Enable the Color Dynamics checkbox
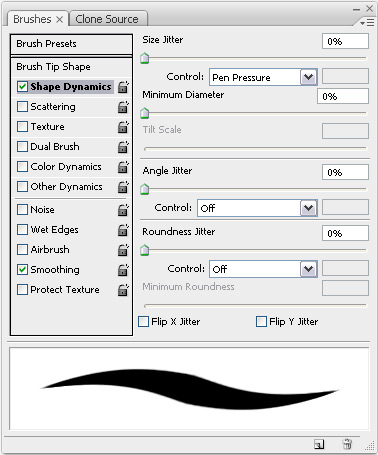 point(22,167)
